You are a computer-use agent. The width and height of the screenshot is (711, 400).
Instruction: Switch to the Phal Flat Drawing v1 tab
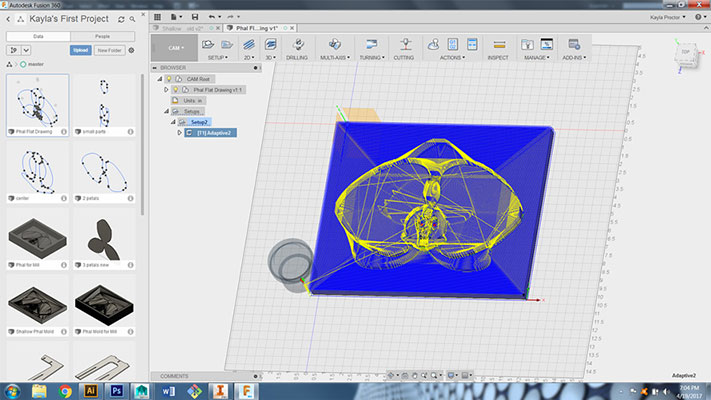(257, 28)
